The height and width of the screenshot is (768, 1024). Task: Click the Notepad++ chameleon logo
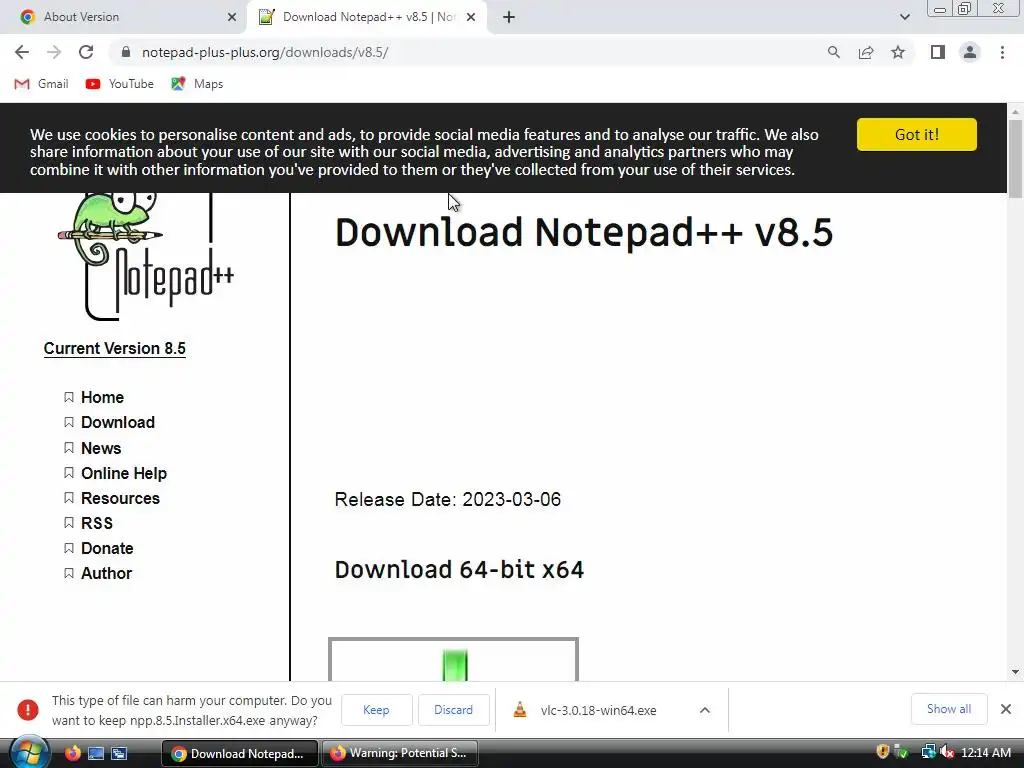pyautogui.click(x=146, y=257)
